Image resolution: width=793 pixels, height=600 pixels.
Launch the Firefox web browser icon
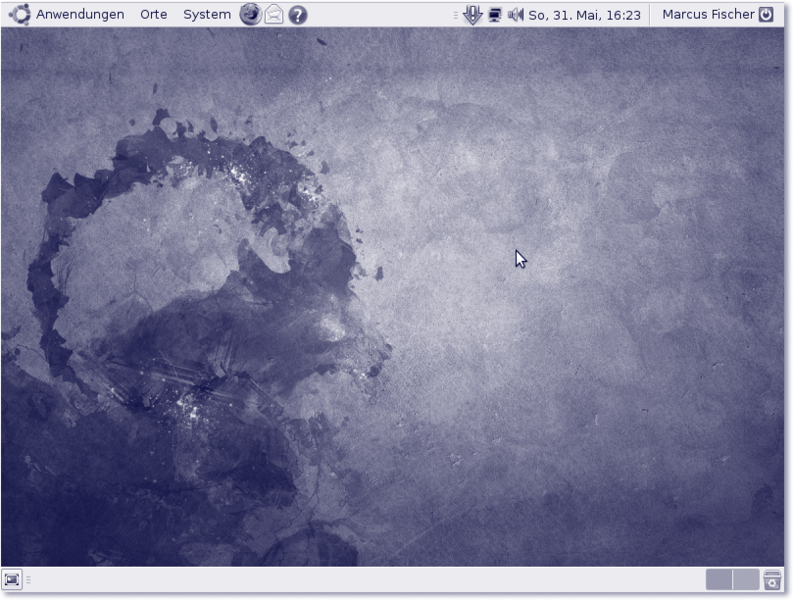[250, 15]
